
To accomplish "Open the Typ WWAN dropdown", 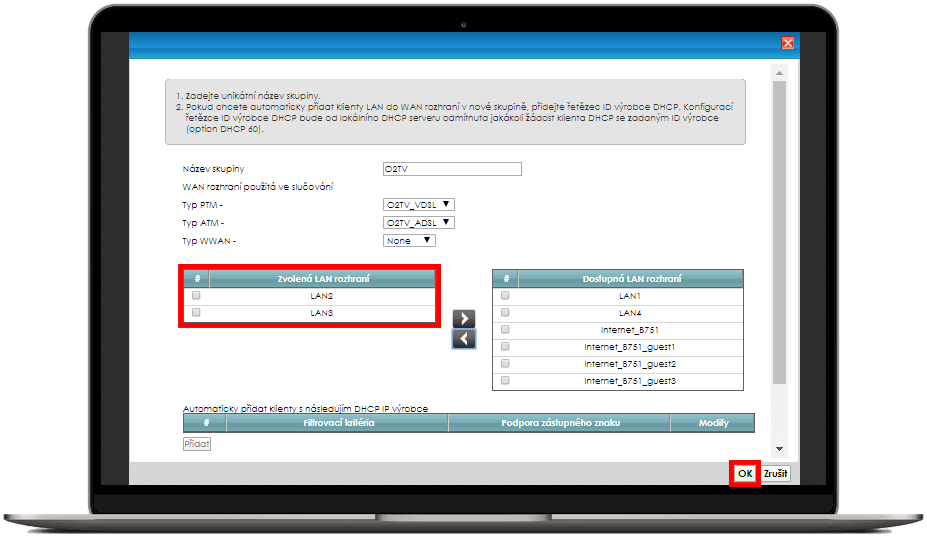I will point(410,240).
